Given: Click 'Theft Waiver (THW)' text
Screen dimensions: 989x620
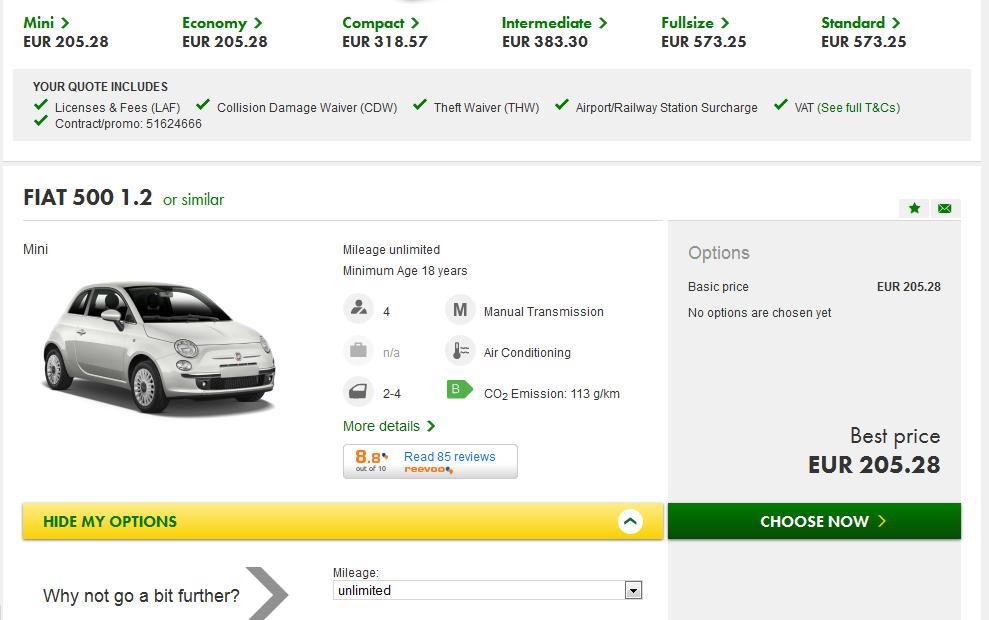Looking at the screenshot, I should coord(486,108).
